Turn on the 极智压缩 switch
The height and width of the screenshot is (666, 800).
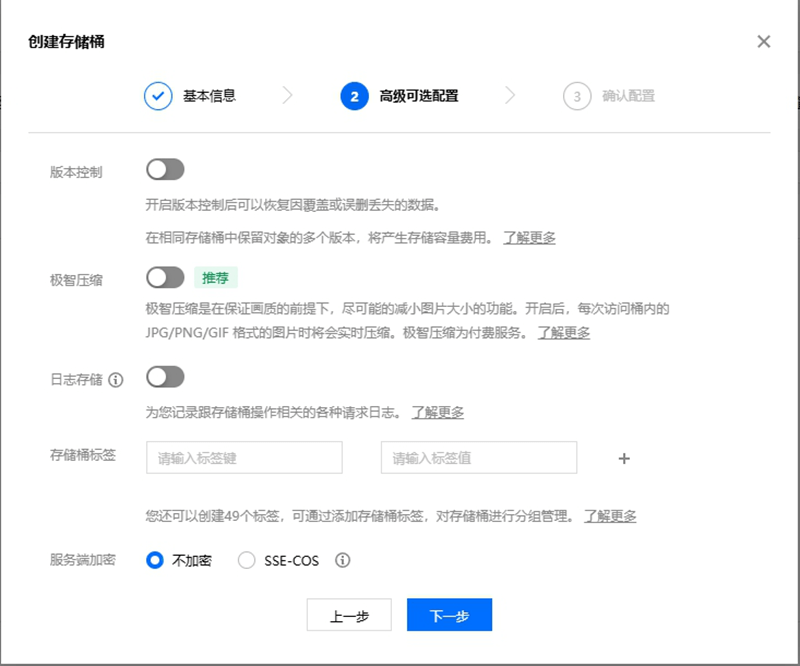pyautogui.click(x=165, y=278)
